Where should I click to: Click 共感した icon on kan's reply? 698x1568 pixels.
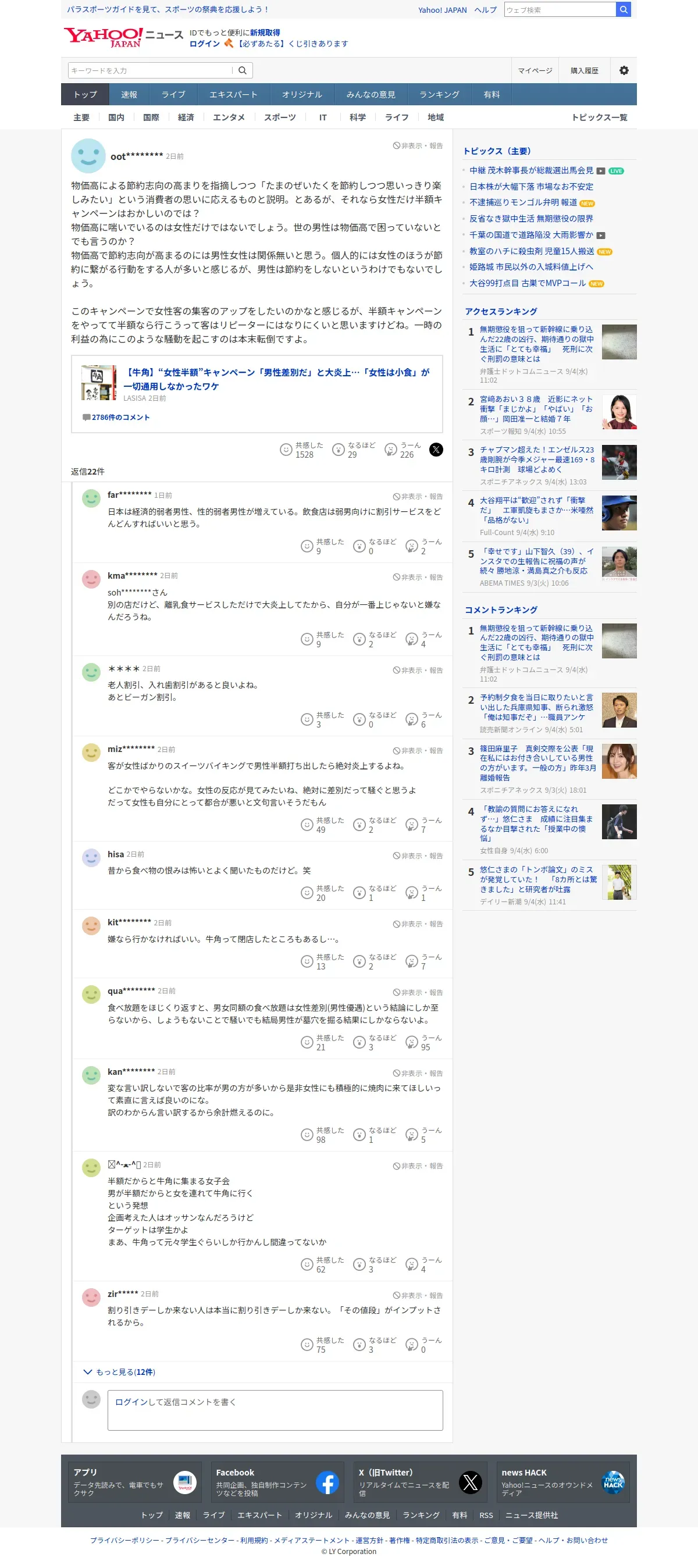pos(307,1135)
